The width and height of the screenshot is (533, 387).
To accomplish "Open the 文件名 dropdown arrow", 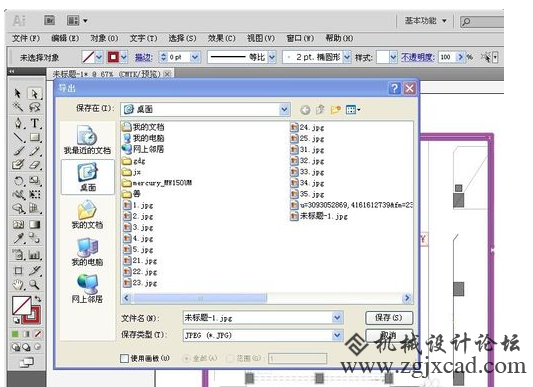I will (x=337, y=318).
